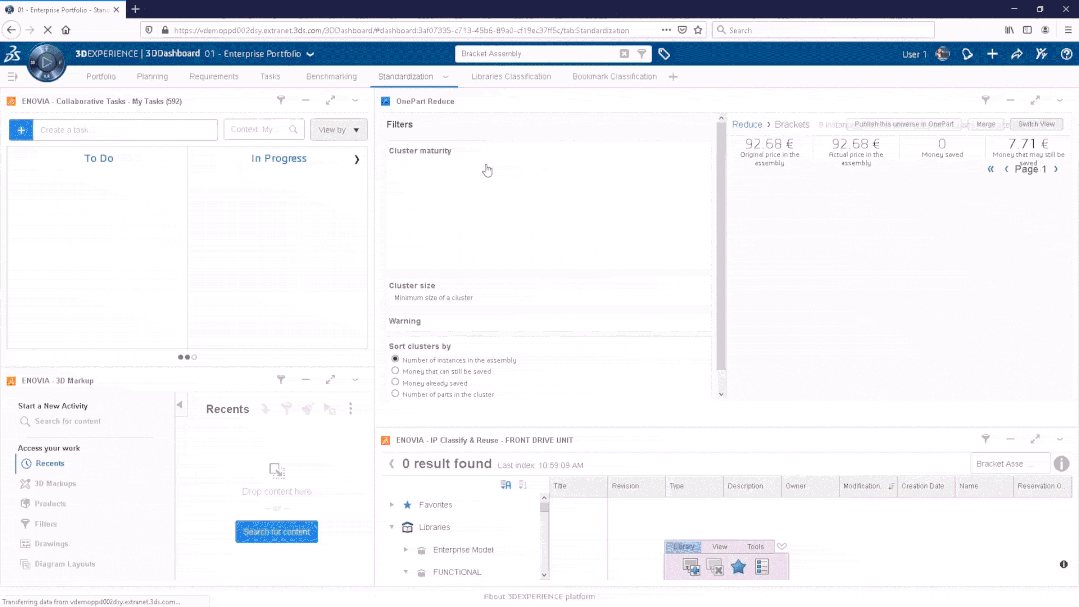Select Money already saved sort option
Screen dimensions: 1079x607
coord(395,382)
